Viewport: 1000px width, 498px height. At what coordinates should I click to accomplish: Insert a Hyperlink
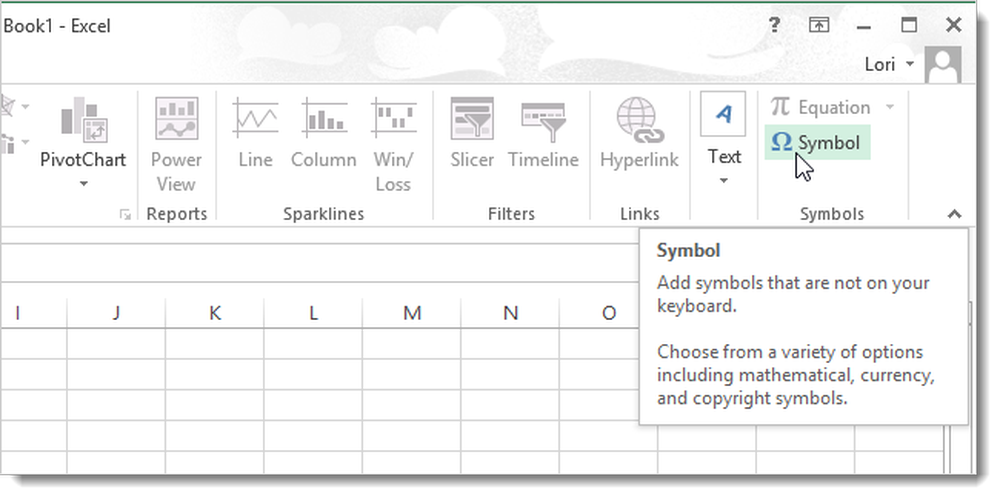(639, 135)
